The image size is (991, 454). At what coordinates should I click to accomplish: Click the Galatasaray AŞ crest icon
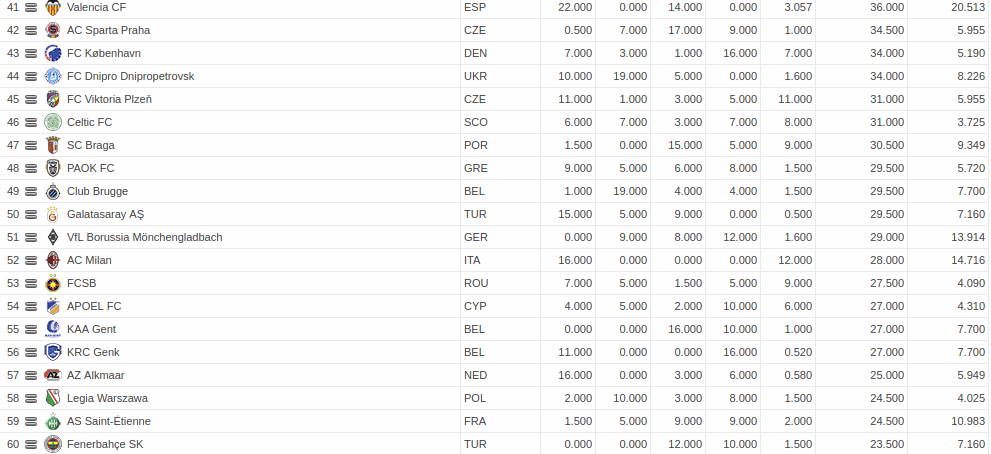click(x=53, y=214)
